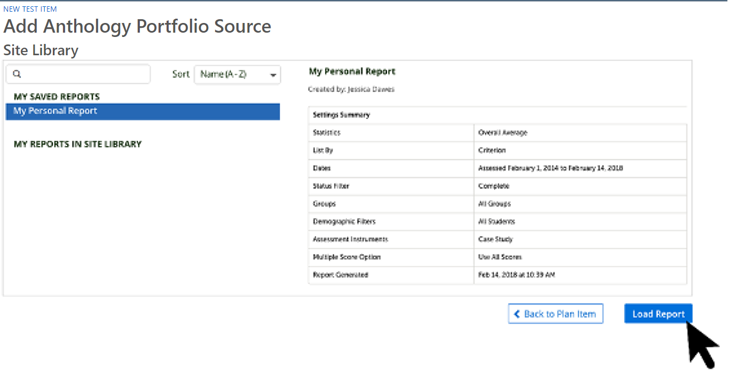Open the Sort Name (A - Z) dropdown
This screenshot has height=374, width=730.
click(x=237, y=75)
